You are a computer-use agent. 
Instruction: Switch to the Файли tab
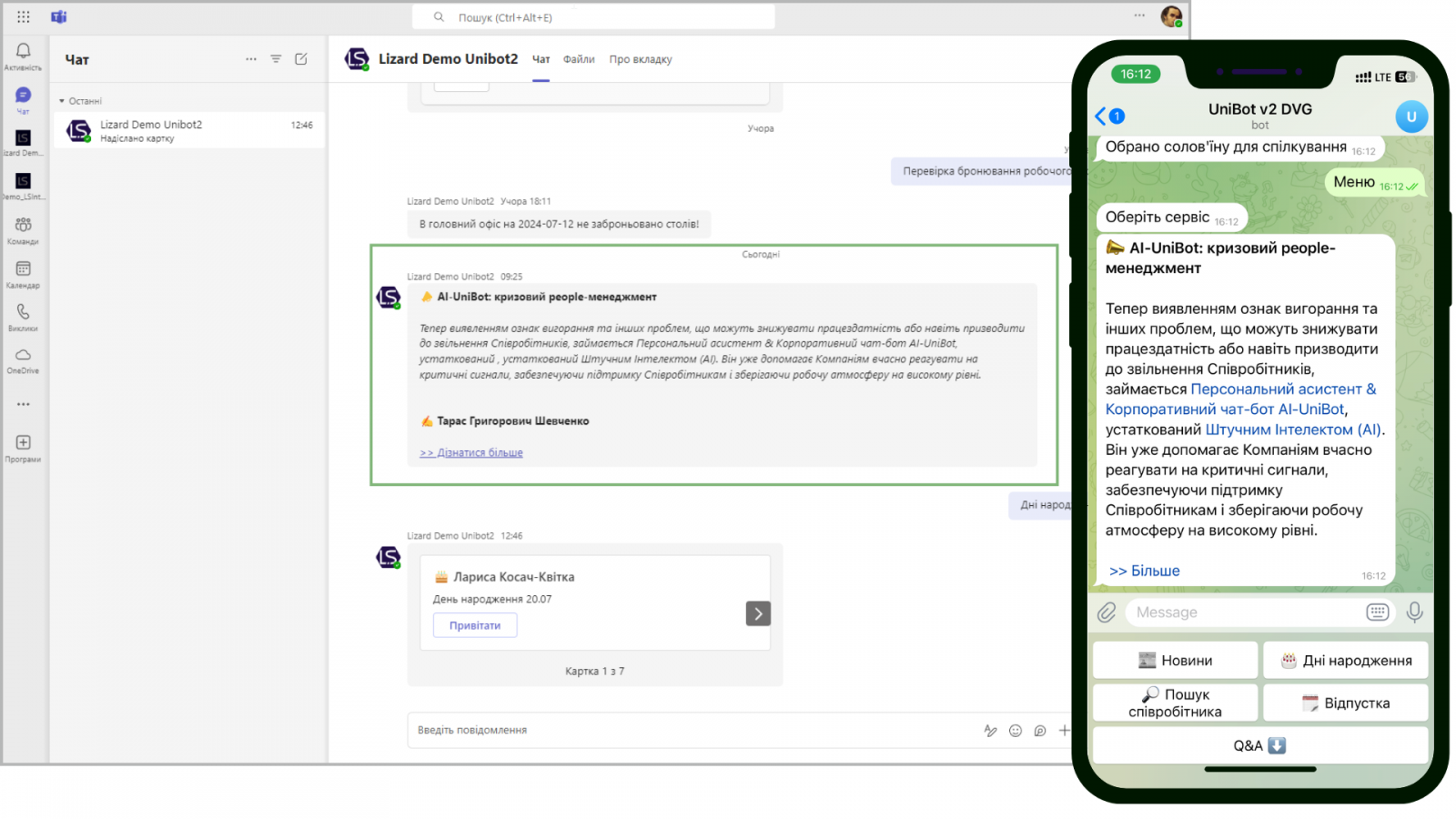pos(579,59)
